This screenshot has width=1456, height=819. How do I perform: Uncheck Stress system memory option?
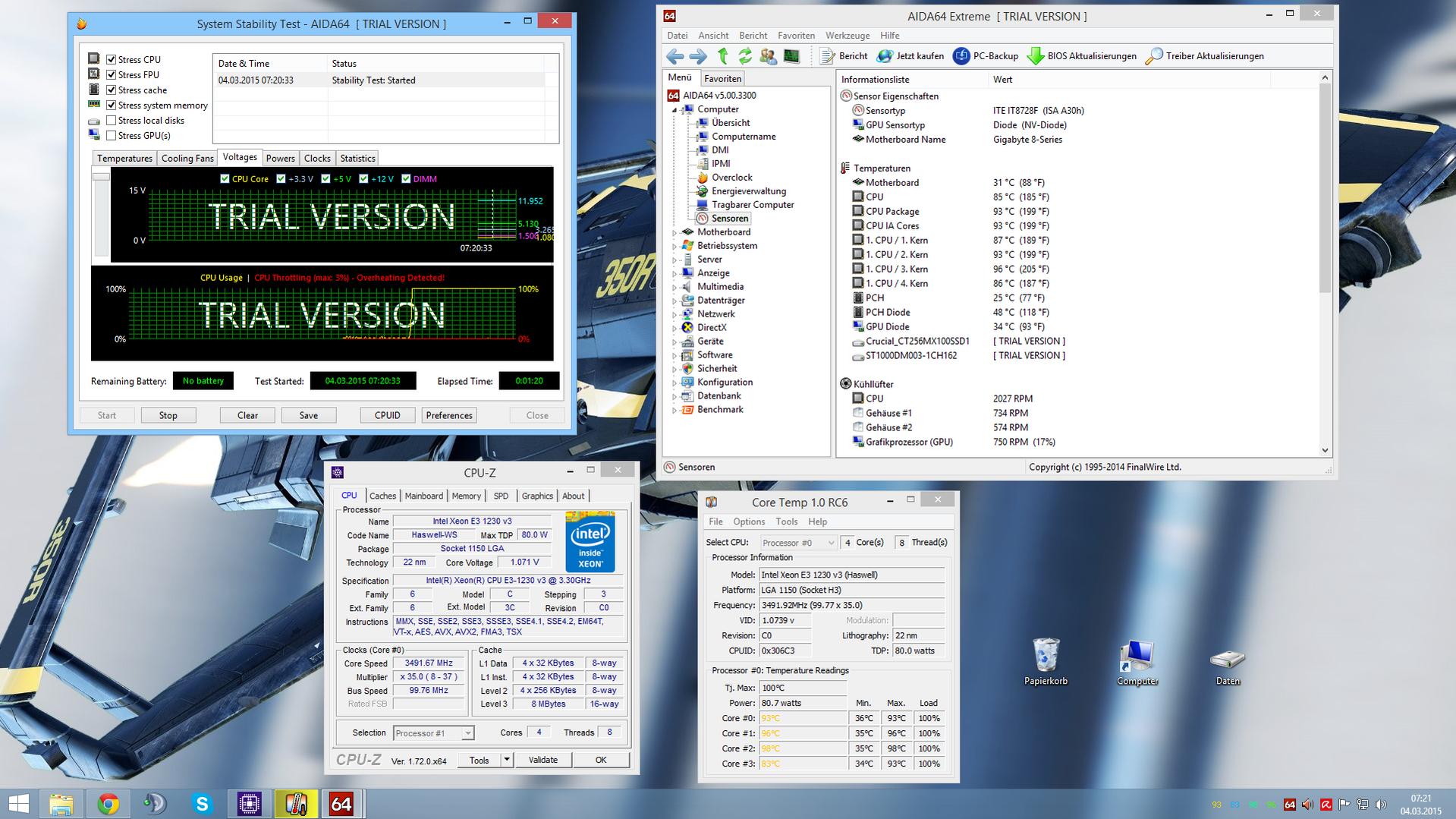(x=112, y=105)
